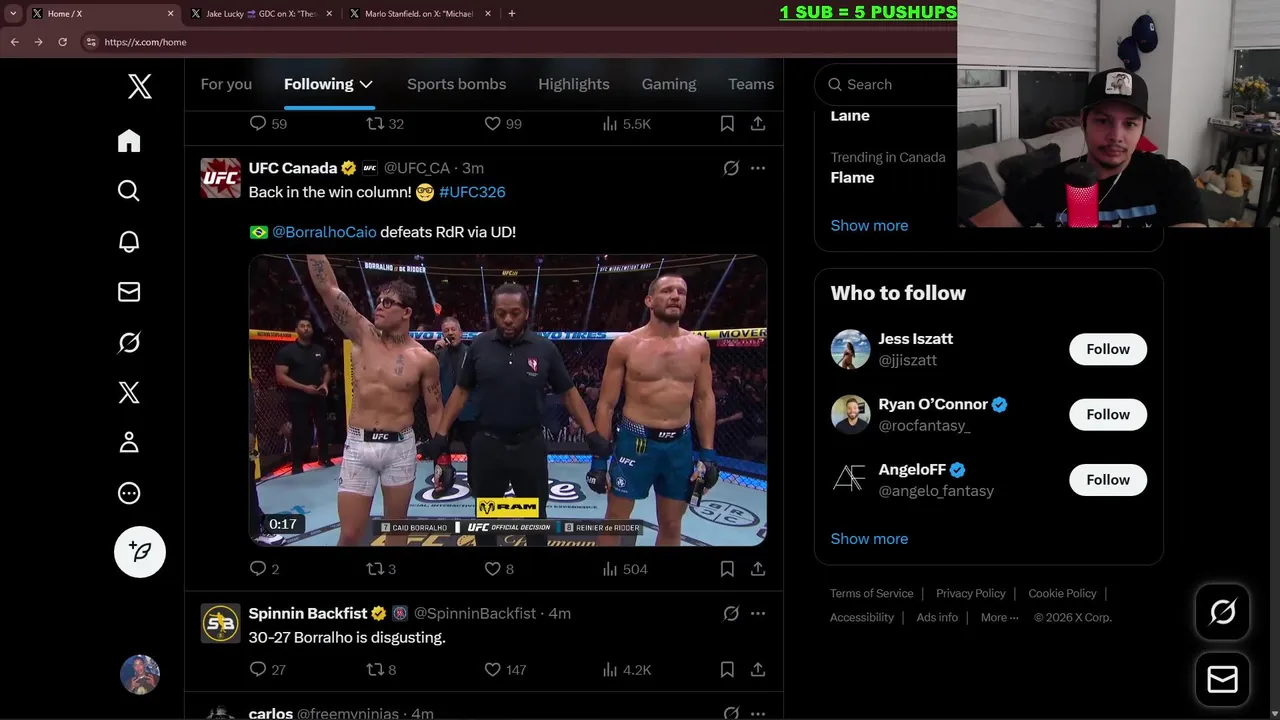This screenshot has width=1280, height=720.
Task: Open More options circle in sidebar
Action: tap(129, 493)
